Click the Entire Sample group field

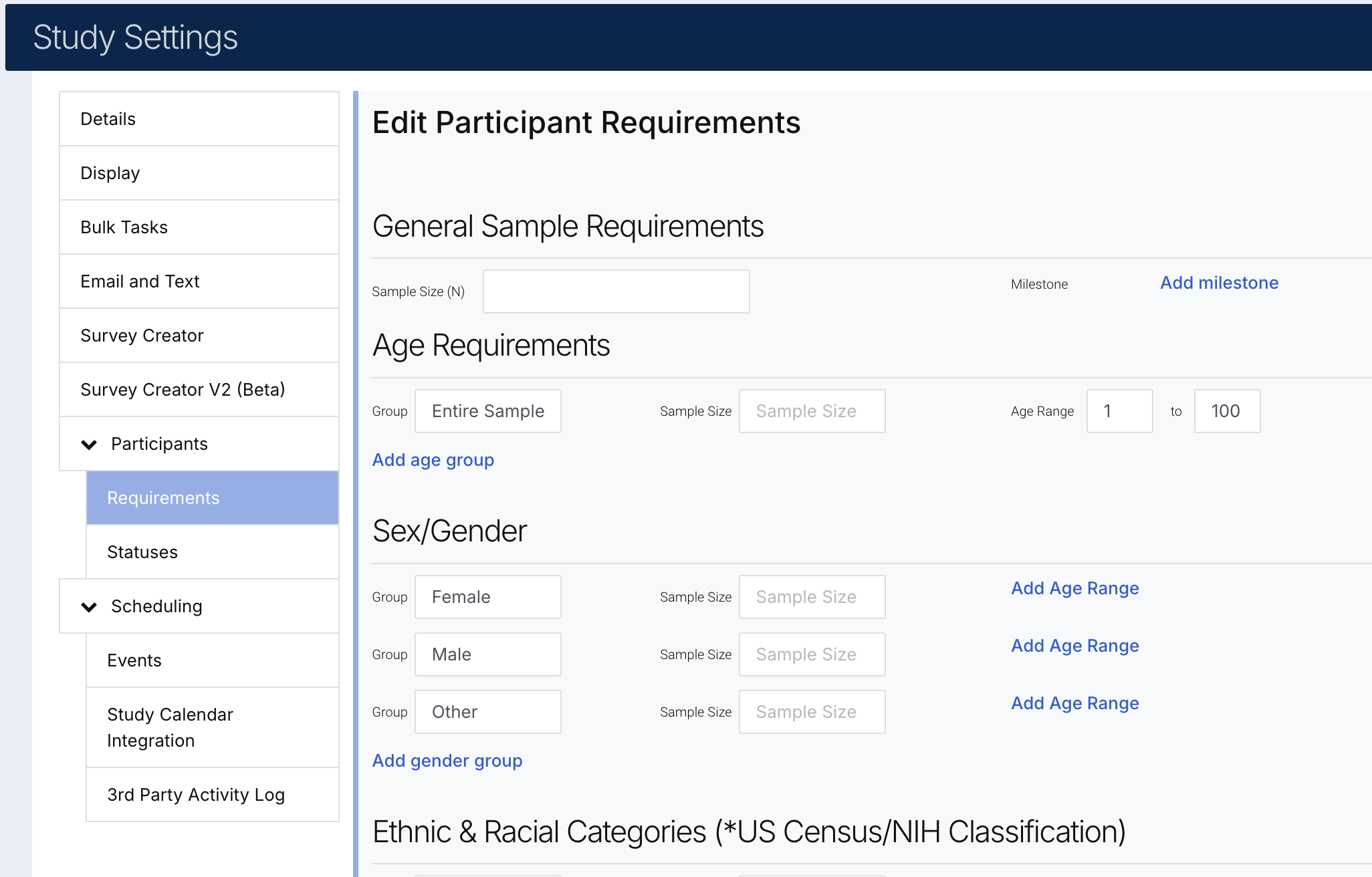pos(487,411)
